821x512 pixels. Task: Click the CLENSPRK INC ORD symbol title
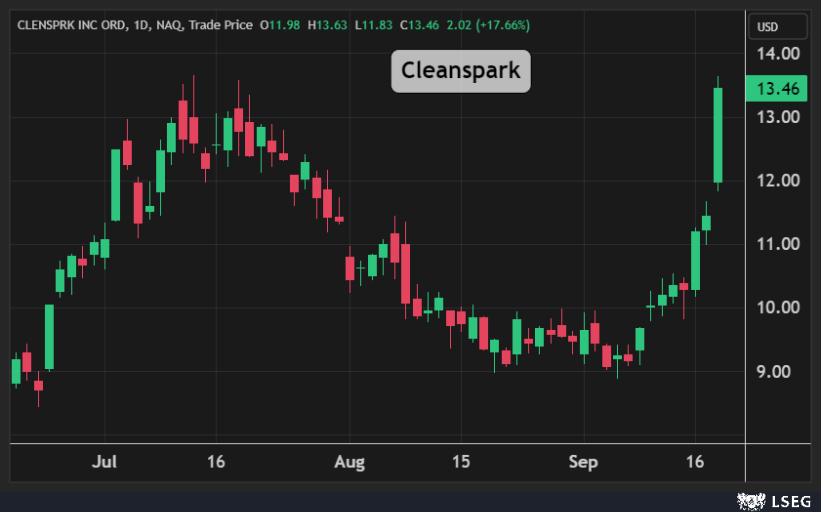[69, 24]
